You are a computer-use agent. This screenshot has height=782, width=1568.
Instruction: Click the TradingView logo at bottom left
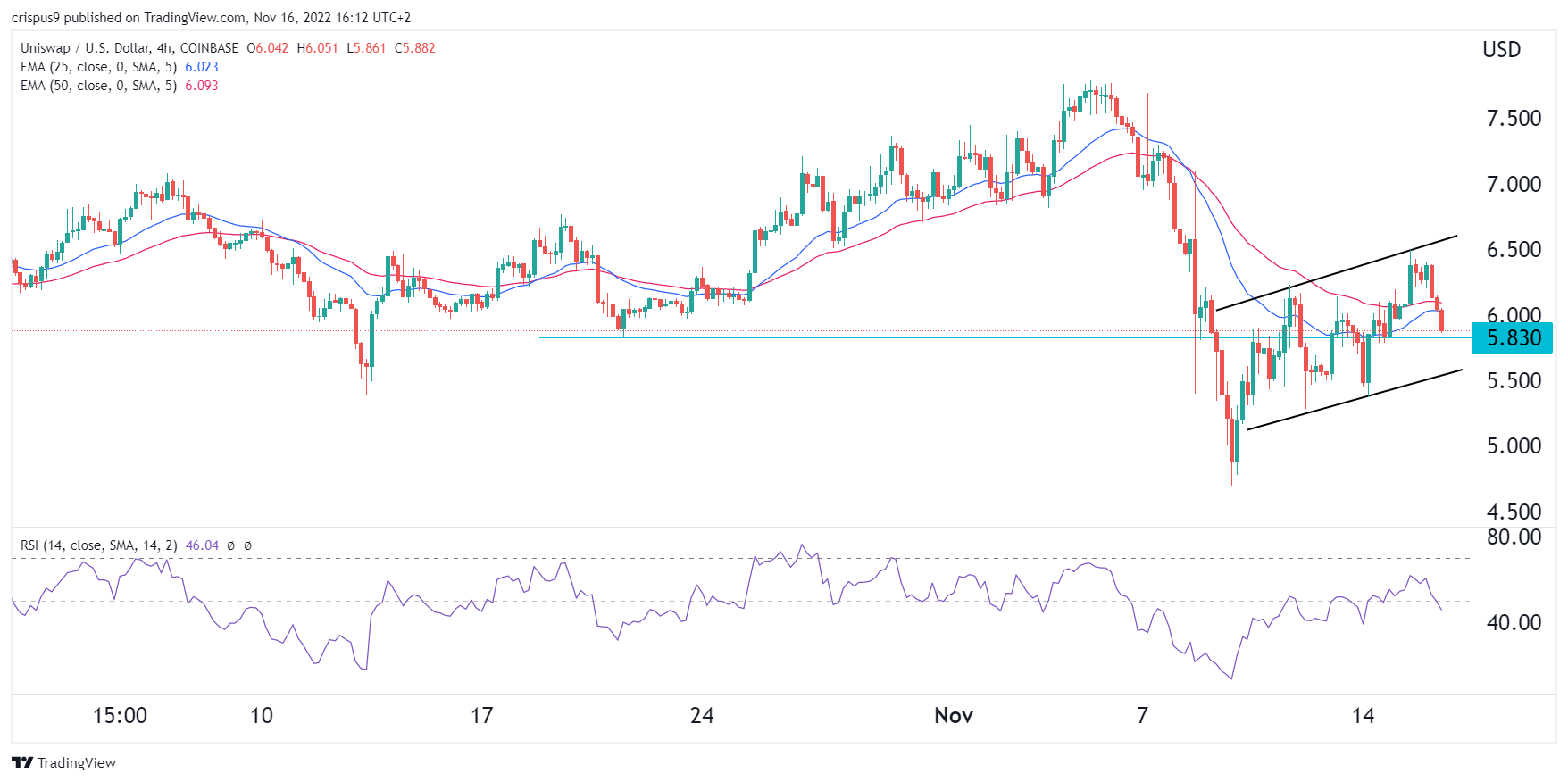pos(63,762)
